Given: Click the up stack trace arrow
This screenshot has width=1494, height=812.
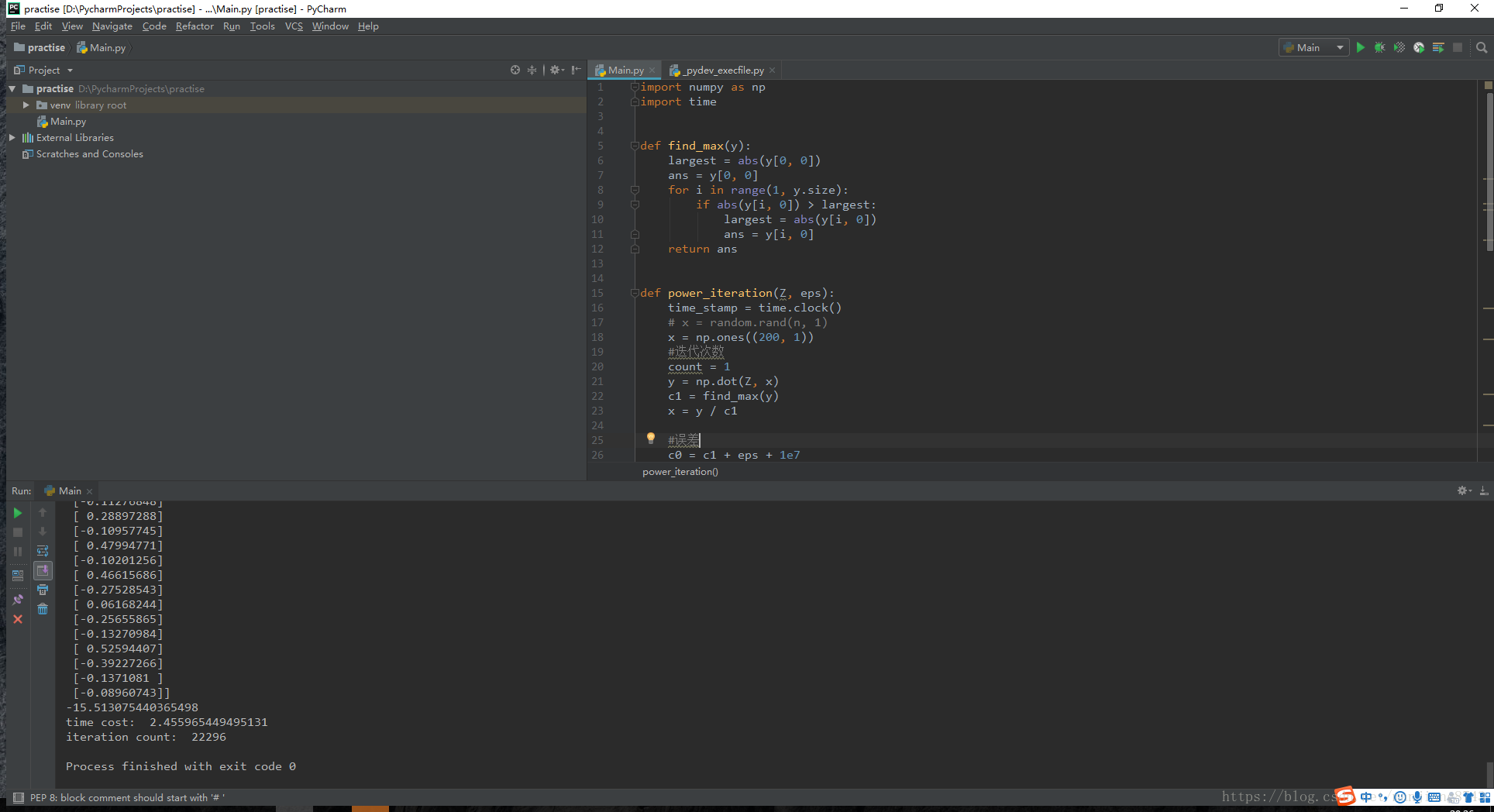Looking at the screenshot, I should [x=43, y=512].
